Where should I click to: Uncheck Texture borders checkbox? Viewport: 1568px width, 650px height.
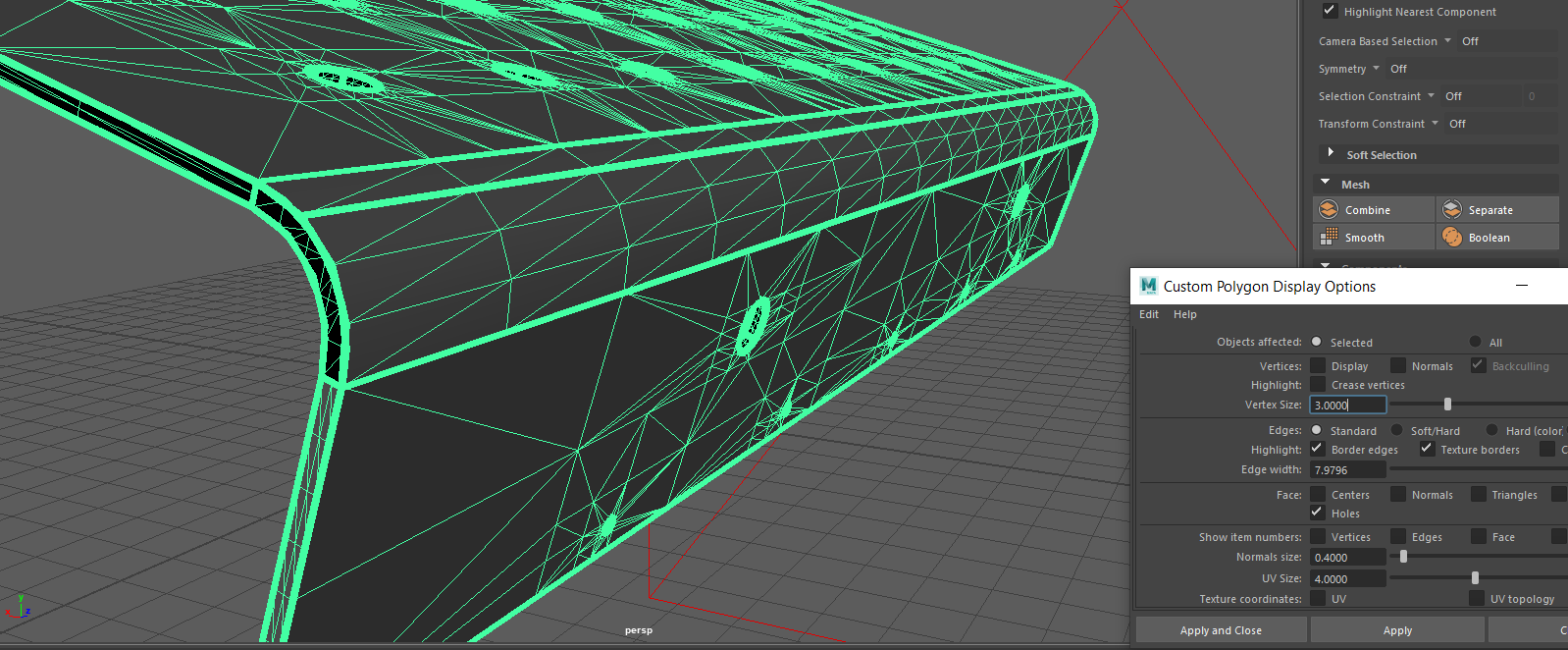[x=1427, y=449]
